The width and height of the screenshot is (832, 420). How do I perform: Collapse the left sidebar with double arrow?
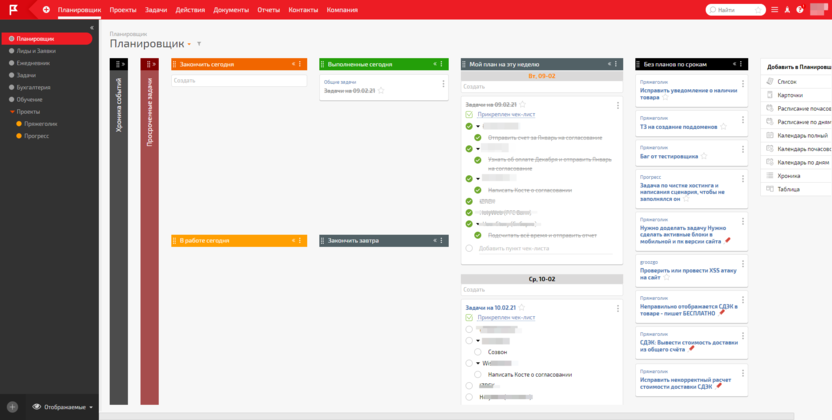tap(91, 27)
